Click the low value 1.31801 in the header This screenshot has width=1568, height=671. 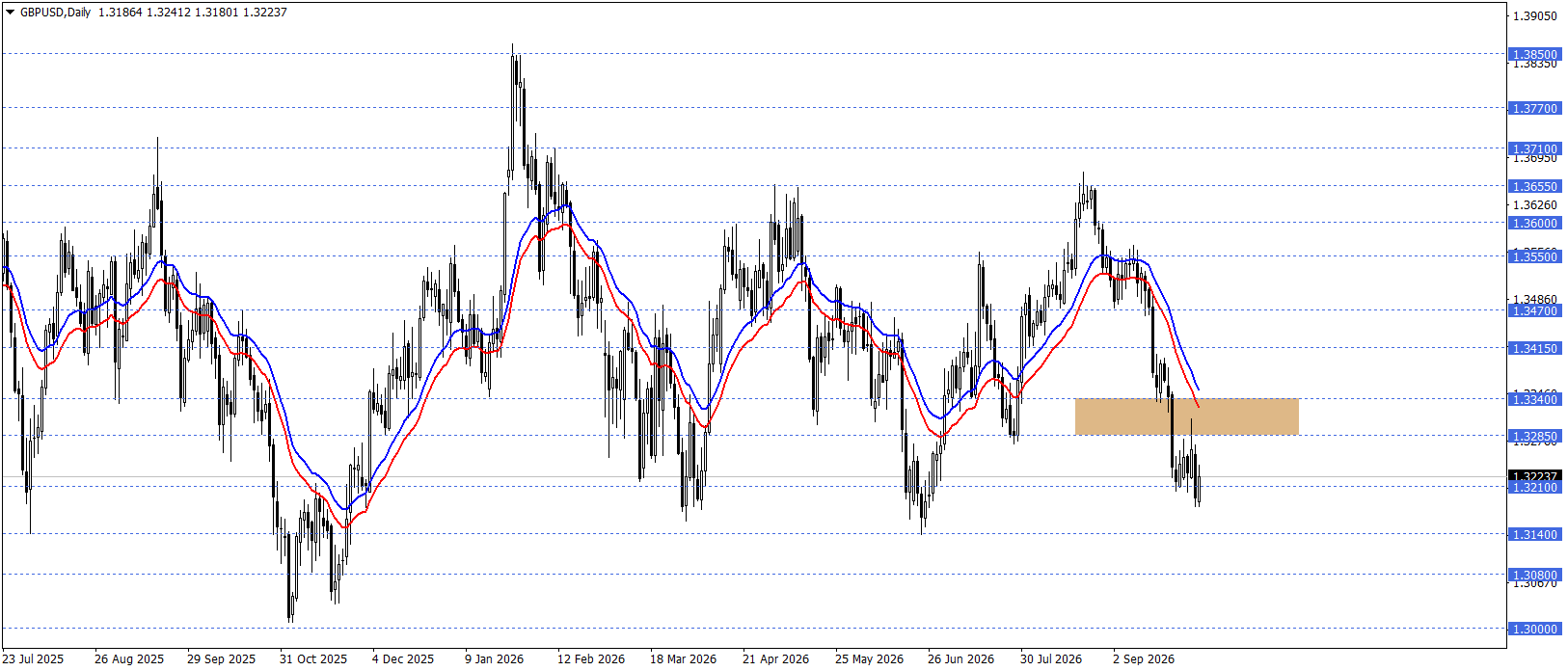pos(217,13)
